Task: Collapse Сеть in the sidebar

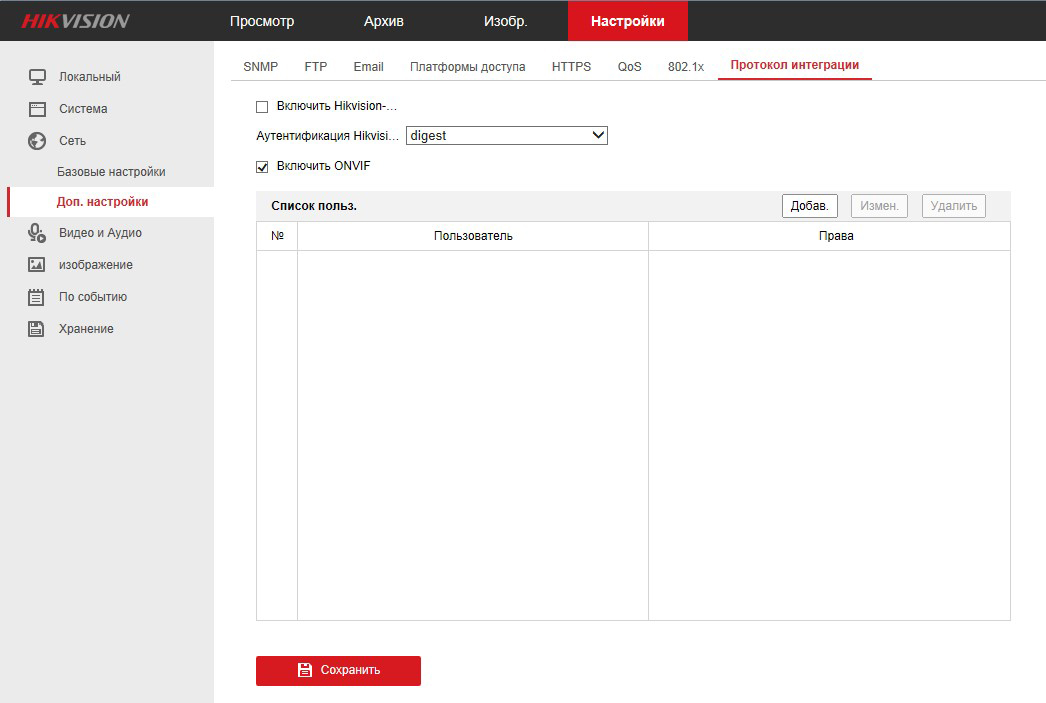Action: point(72,141)
